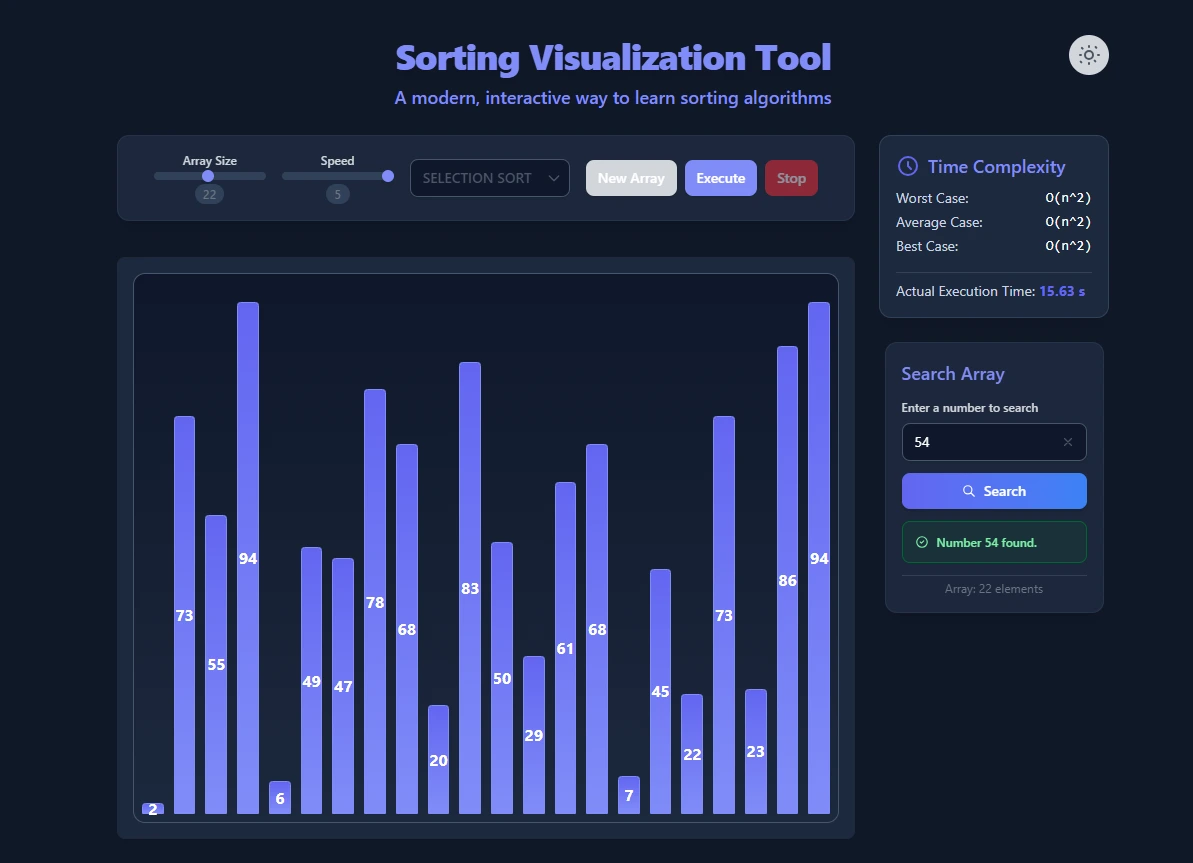This screenshot has width=1193, height=863.
Task: Click the green check icon in the found message
Action: tap(921, 542)
